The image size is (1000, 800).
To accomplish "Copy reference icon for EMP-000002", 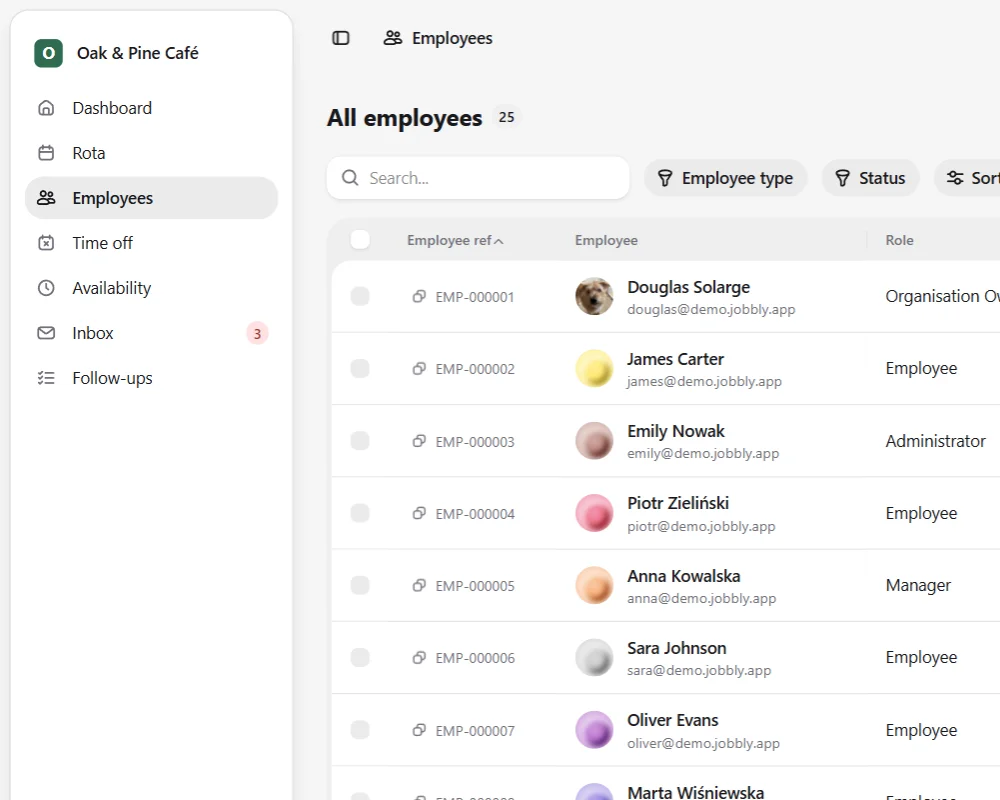I will [419, 369].
